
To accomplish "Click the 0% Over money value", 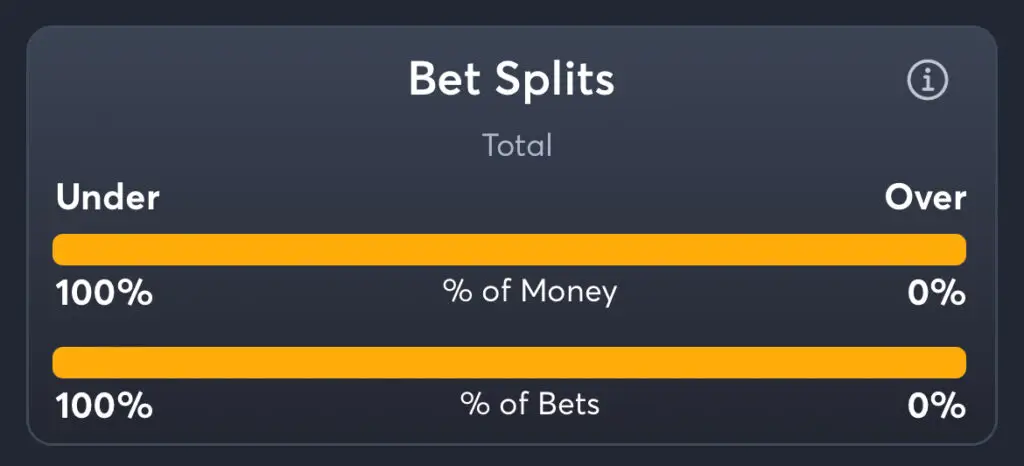I will (x=936, y=293).
